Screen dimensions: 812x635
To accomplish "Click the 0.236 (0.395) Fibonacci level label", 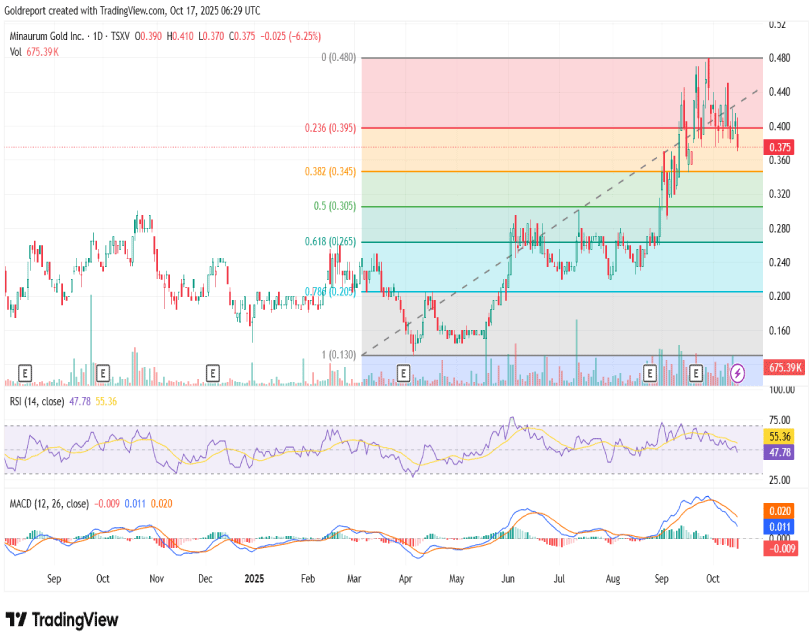I will [330, 128].
